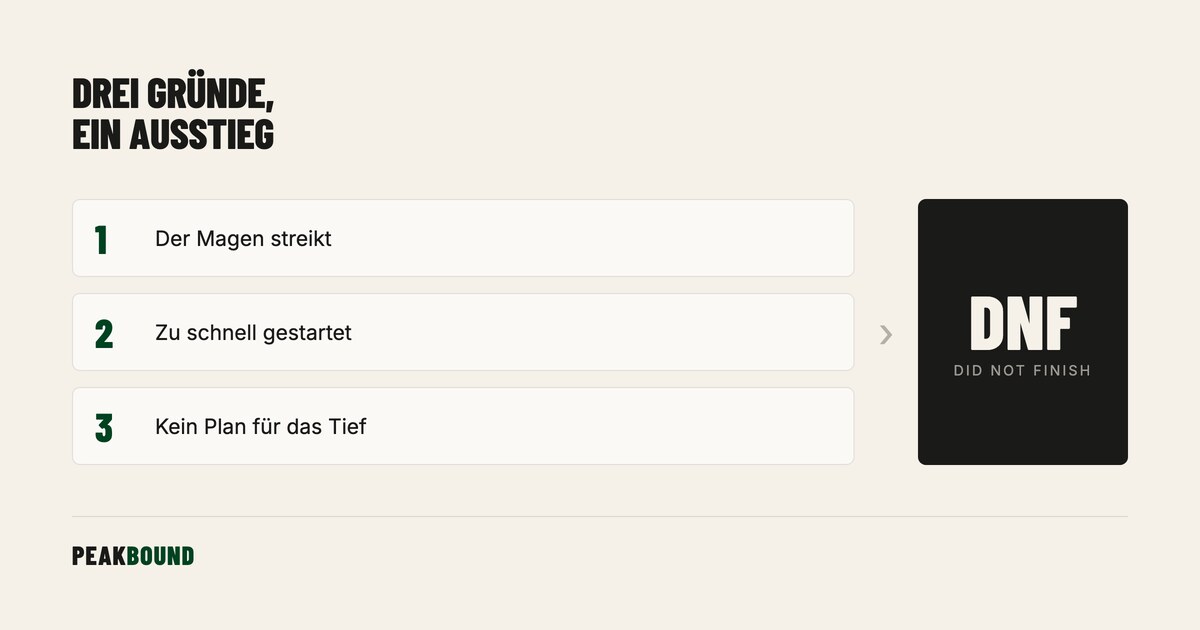The height and width of the screenshot is (630, 1200).
Task: Click the number 1 badge
Action: coord(101,239)
